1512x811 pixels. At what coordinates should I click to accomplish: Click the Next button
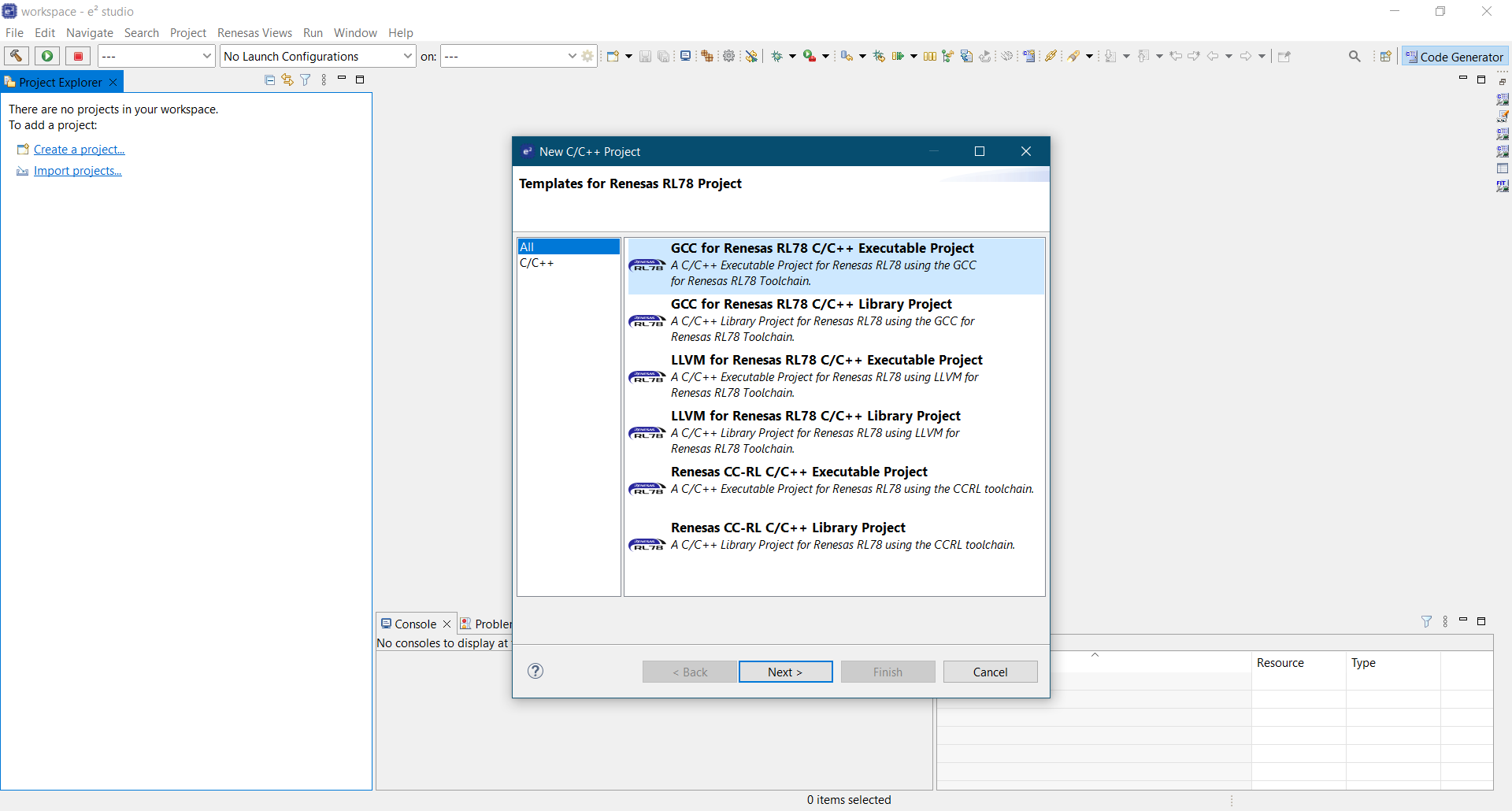click(x=785, y=672)
